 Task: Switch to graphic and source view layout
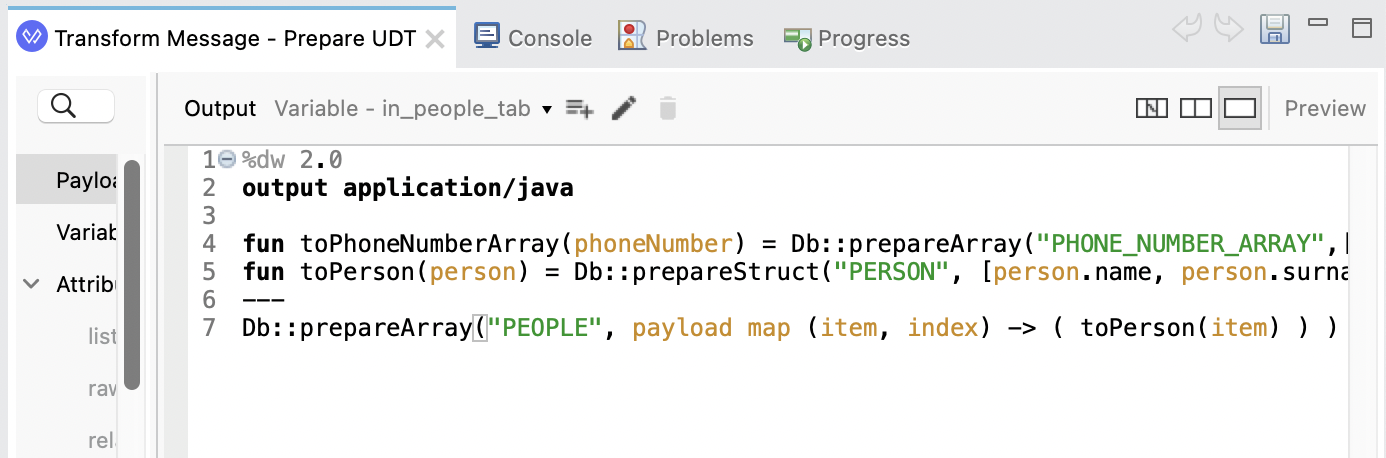(x=1152, y=108)
